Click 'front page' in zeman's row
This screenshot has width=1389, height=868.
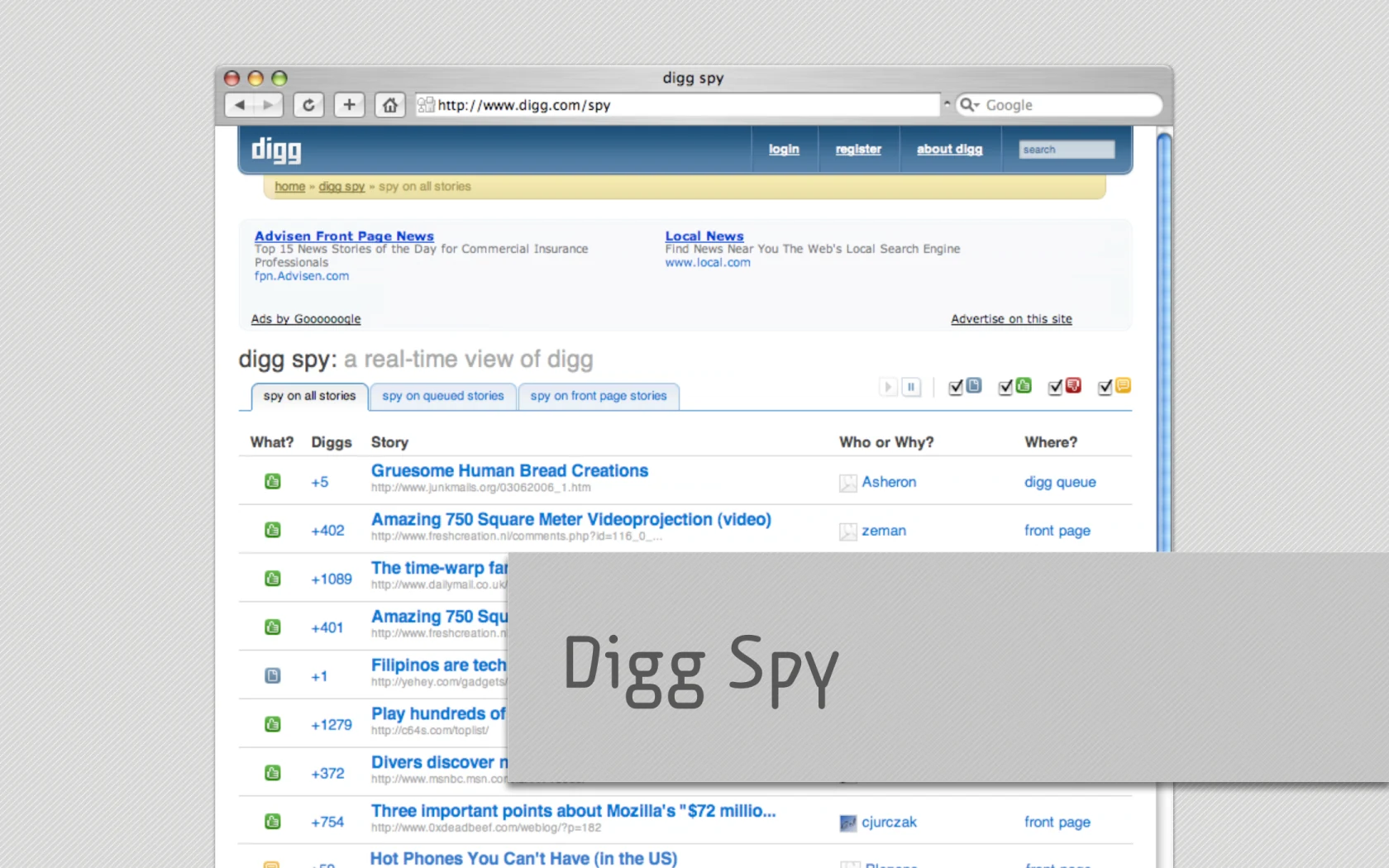(x=1057, y=531)
